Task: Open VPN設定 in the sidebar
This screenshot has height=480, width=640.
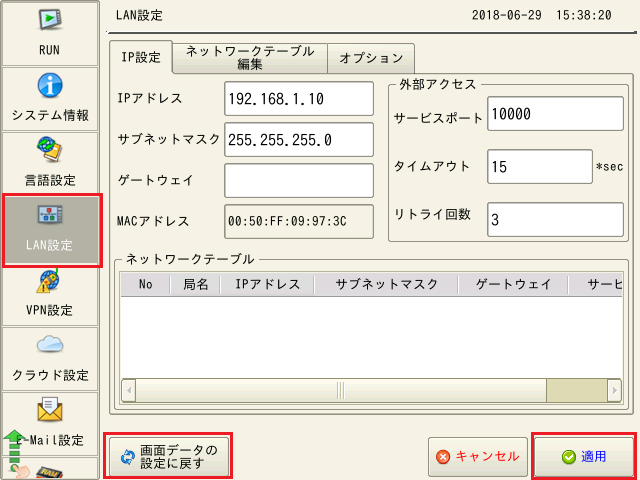Action: 52,293
